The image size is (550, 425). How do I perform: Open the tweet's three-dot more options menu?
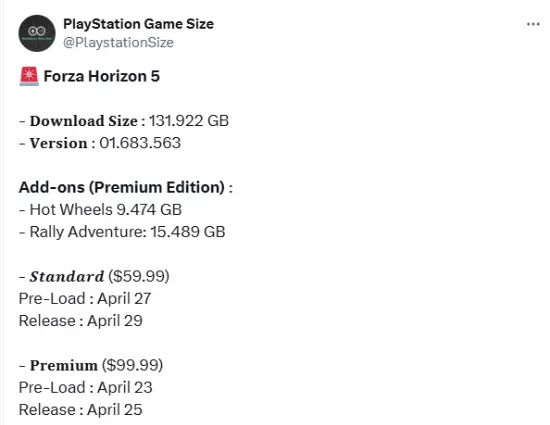tap(533, 24)
